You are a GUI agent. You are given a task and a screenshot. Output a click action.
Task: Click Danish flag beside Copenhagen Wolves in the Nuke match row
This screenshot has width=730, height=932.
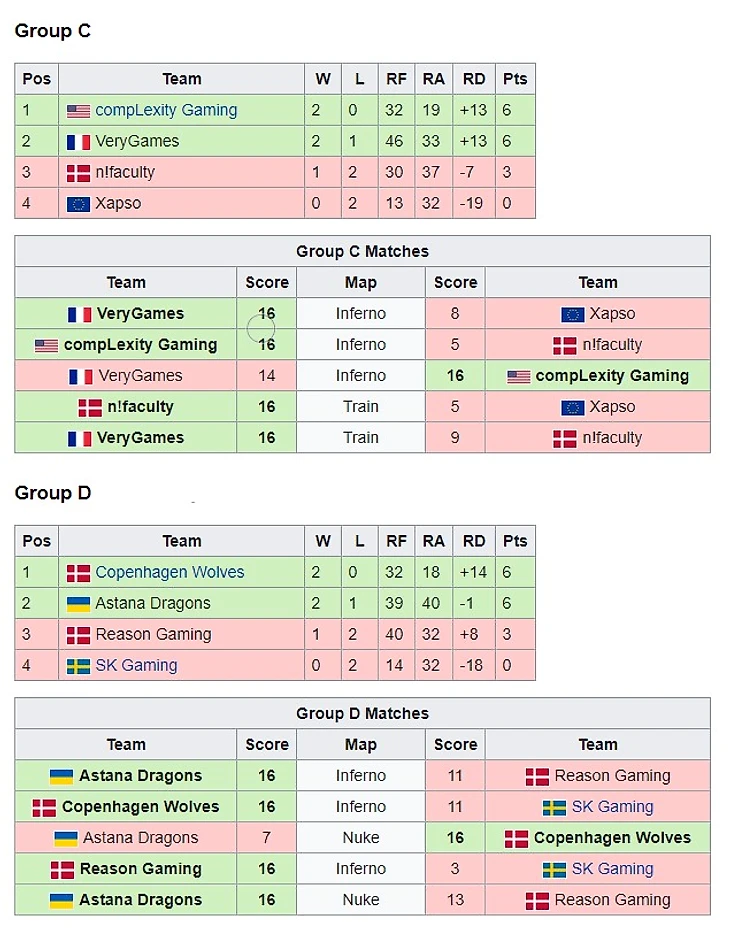(x=516, y=838)
